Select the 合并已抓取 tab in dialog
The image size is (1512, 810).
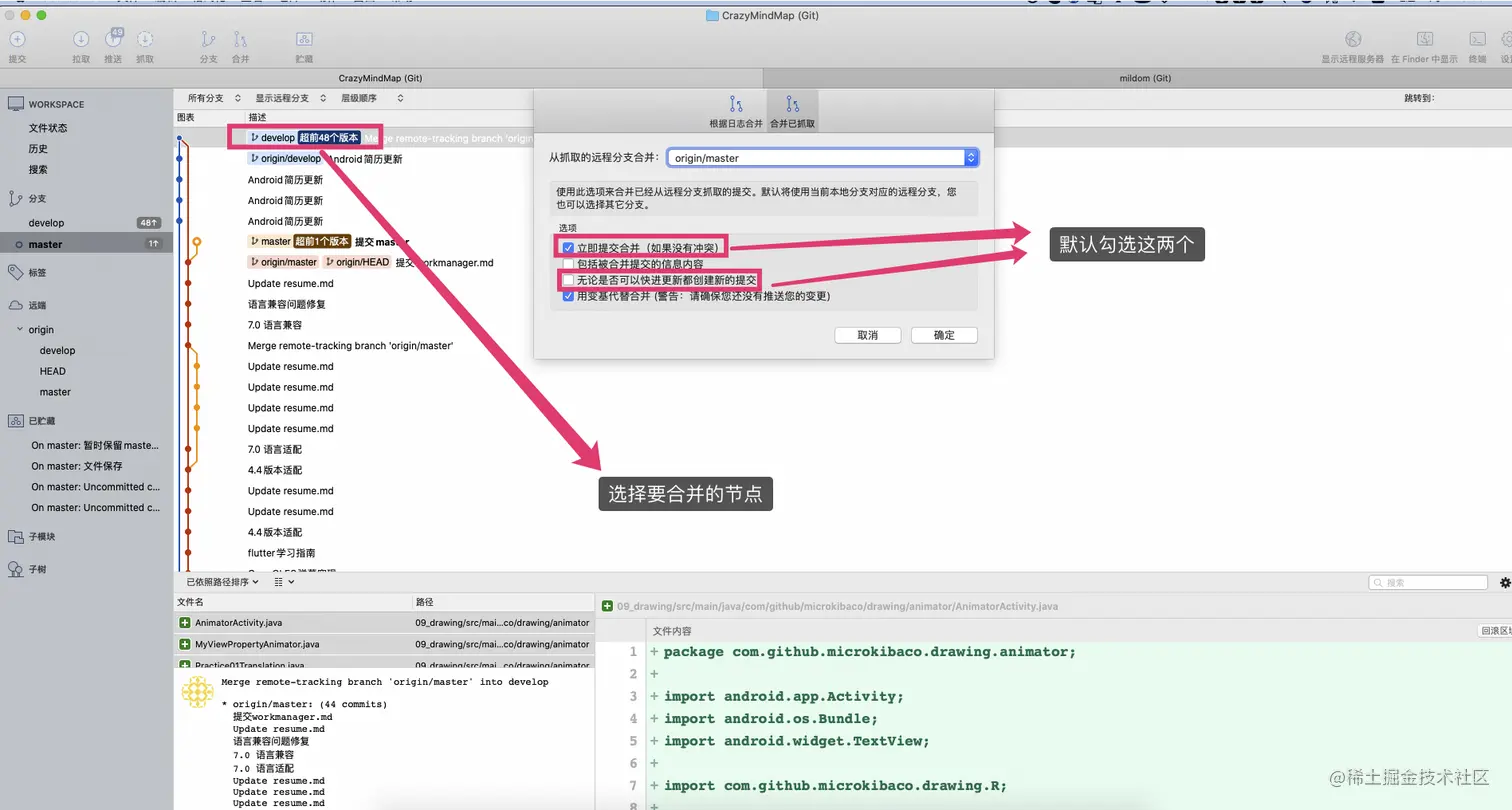pyautogui.click(x=792, y=111)
